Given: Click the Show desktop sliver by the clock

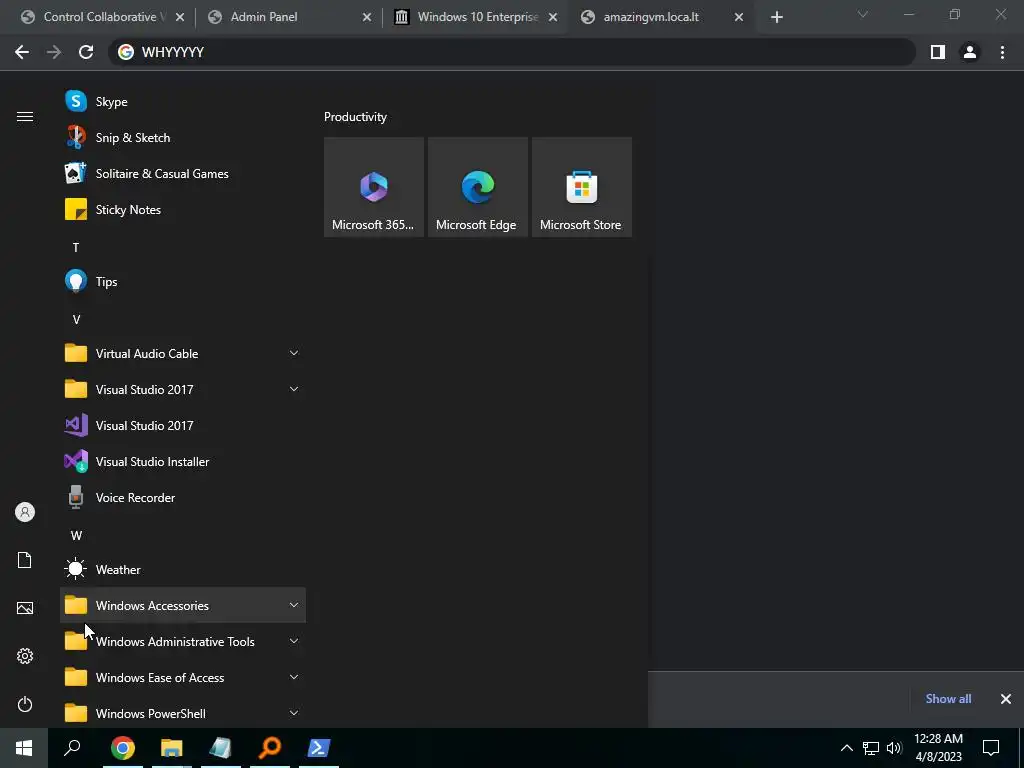Looking at the screenshot, I should tap(1021, 748).
